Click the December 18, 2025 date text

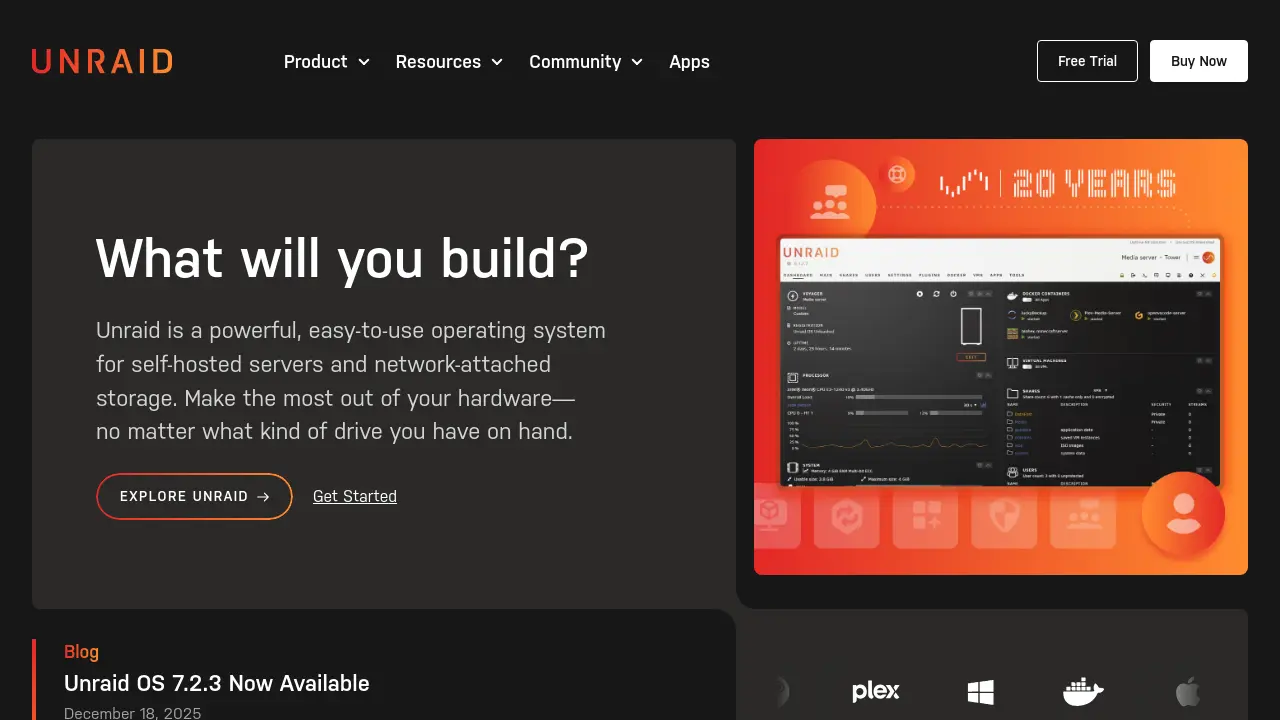click(132, 713)
